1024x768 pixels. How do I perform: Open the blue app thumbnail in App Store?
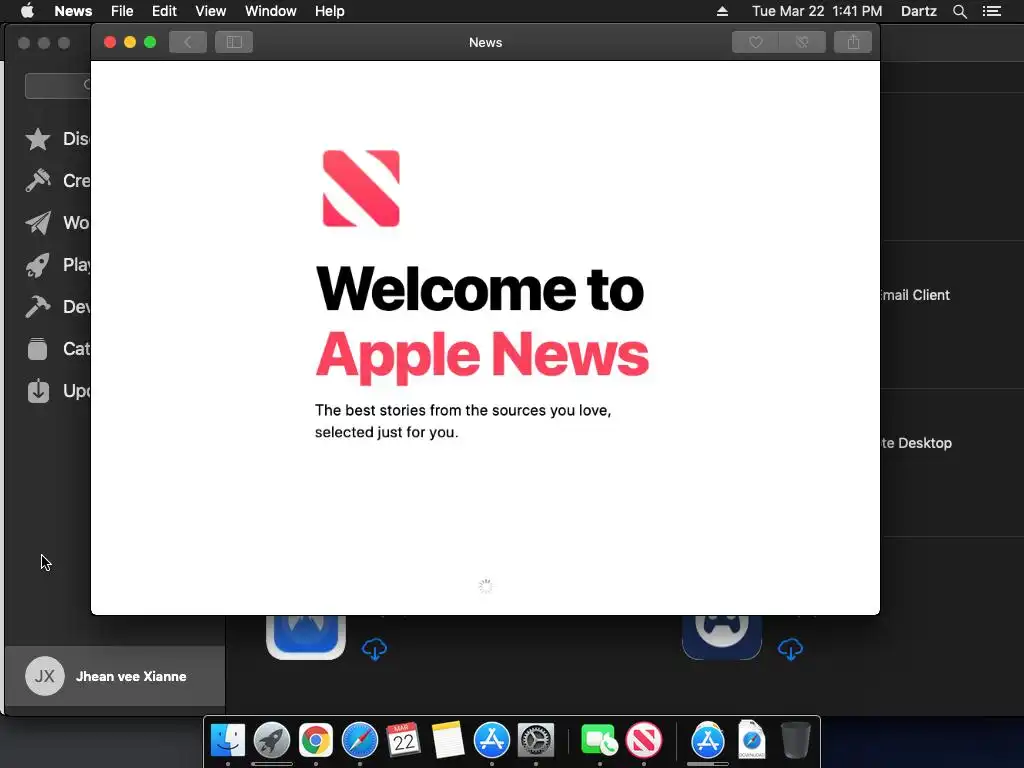click(x=306, y=637)
